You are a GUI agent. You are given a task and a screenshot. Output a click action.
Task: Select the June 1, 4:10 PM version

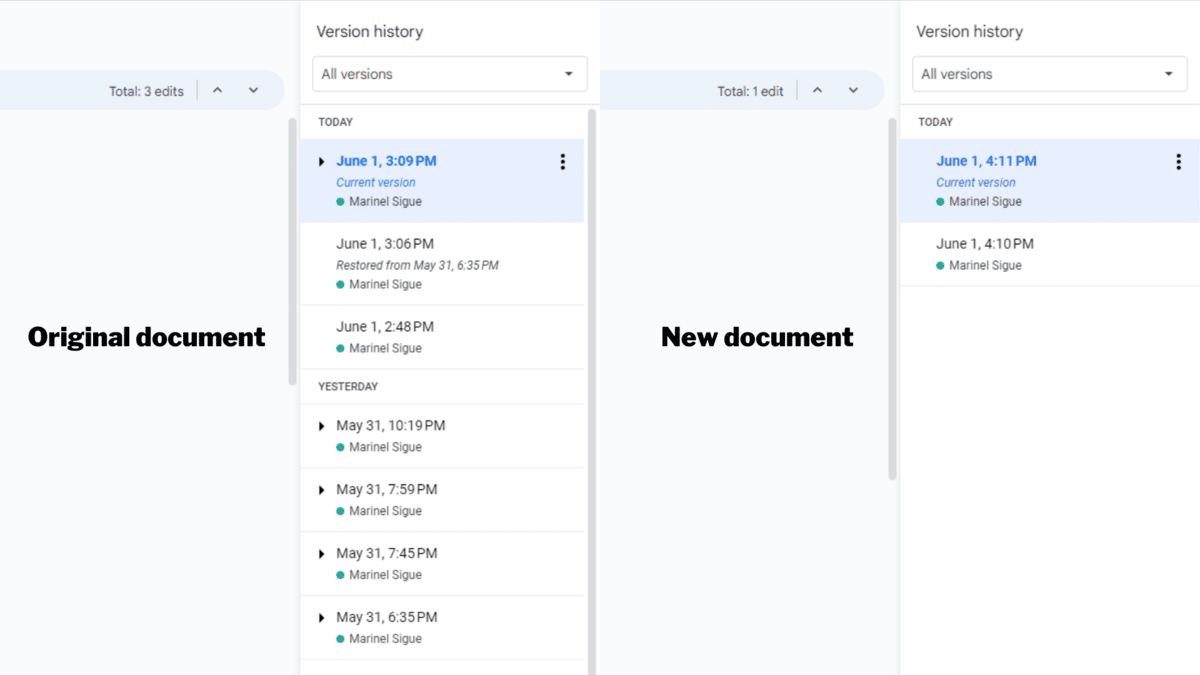tap(1050, 254)
